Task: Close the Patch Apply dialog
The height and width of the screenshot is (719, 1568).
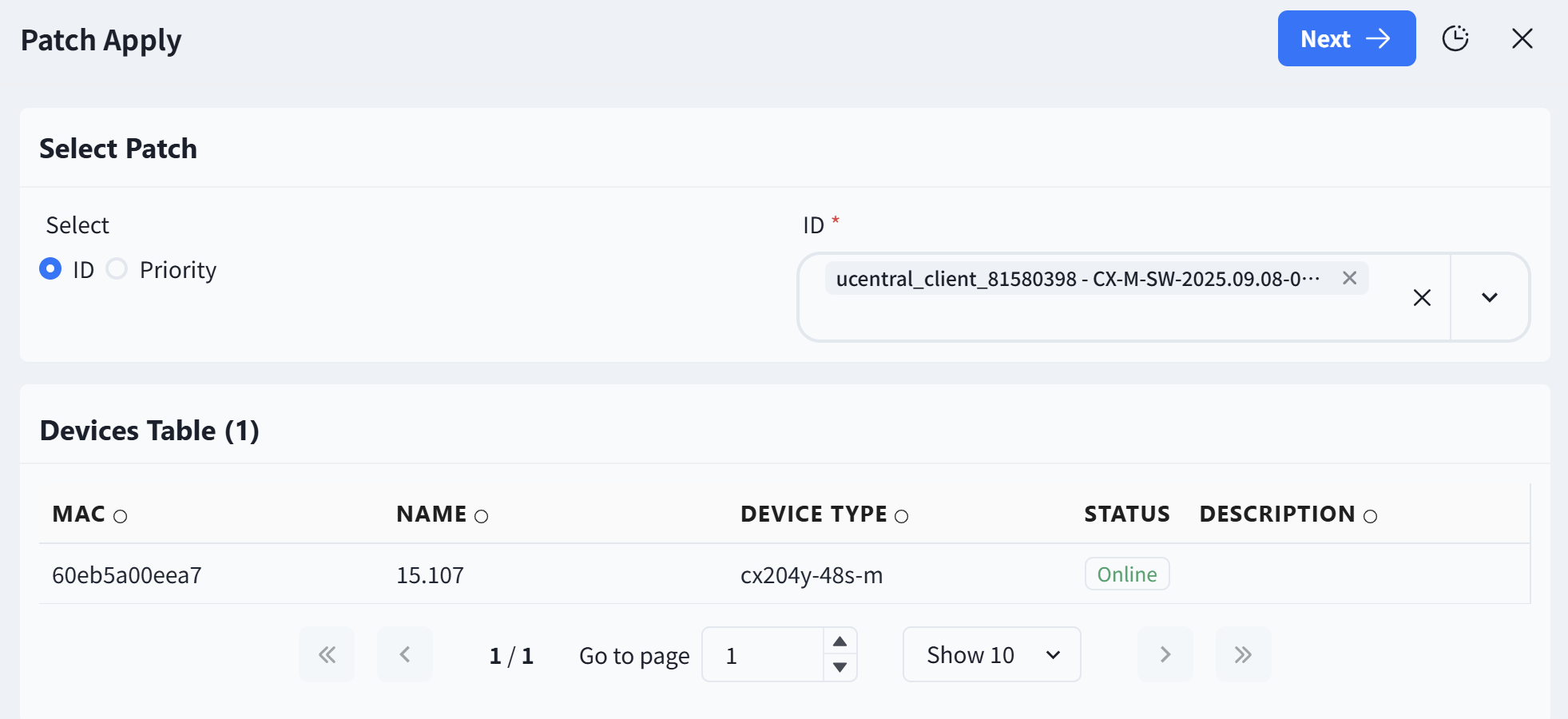Action: tap(1522, 38)
